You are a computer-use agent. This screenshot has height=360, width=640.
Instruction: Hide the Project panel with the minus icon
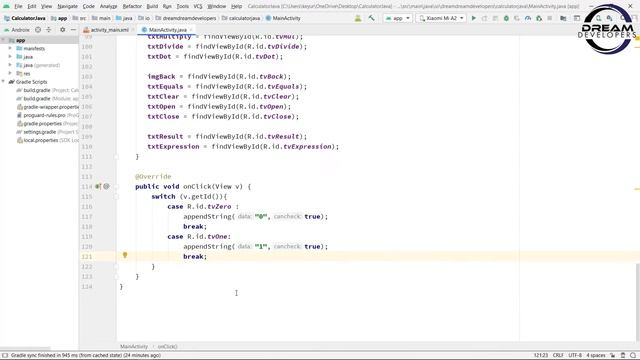click(73, 30)
